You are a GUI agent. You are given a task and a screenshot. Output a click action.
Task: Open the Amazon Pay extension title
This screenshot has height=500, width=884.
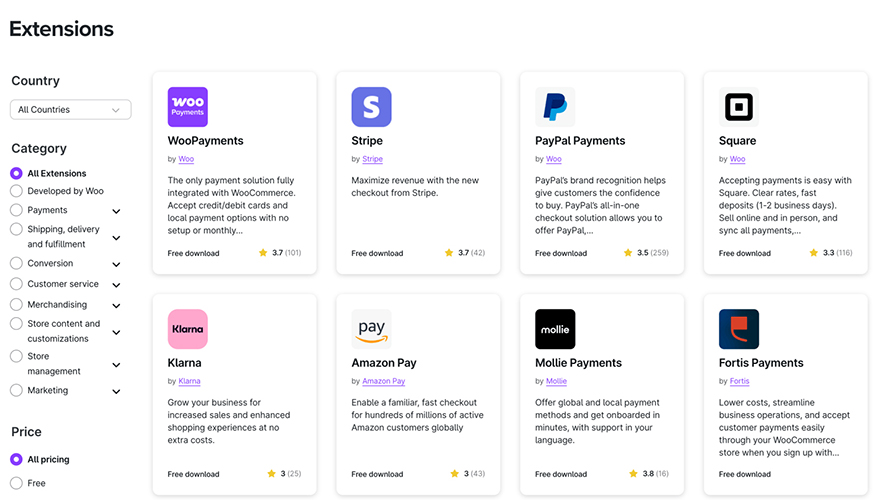click(x=384, y=363)
